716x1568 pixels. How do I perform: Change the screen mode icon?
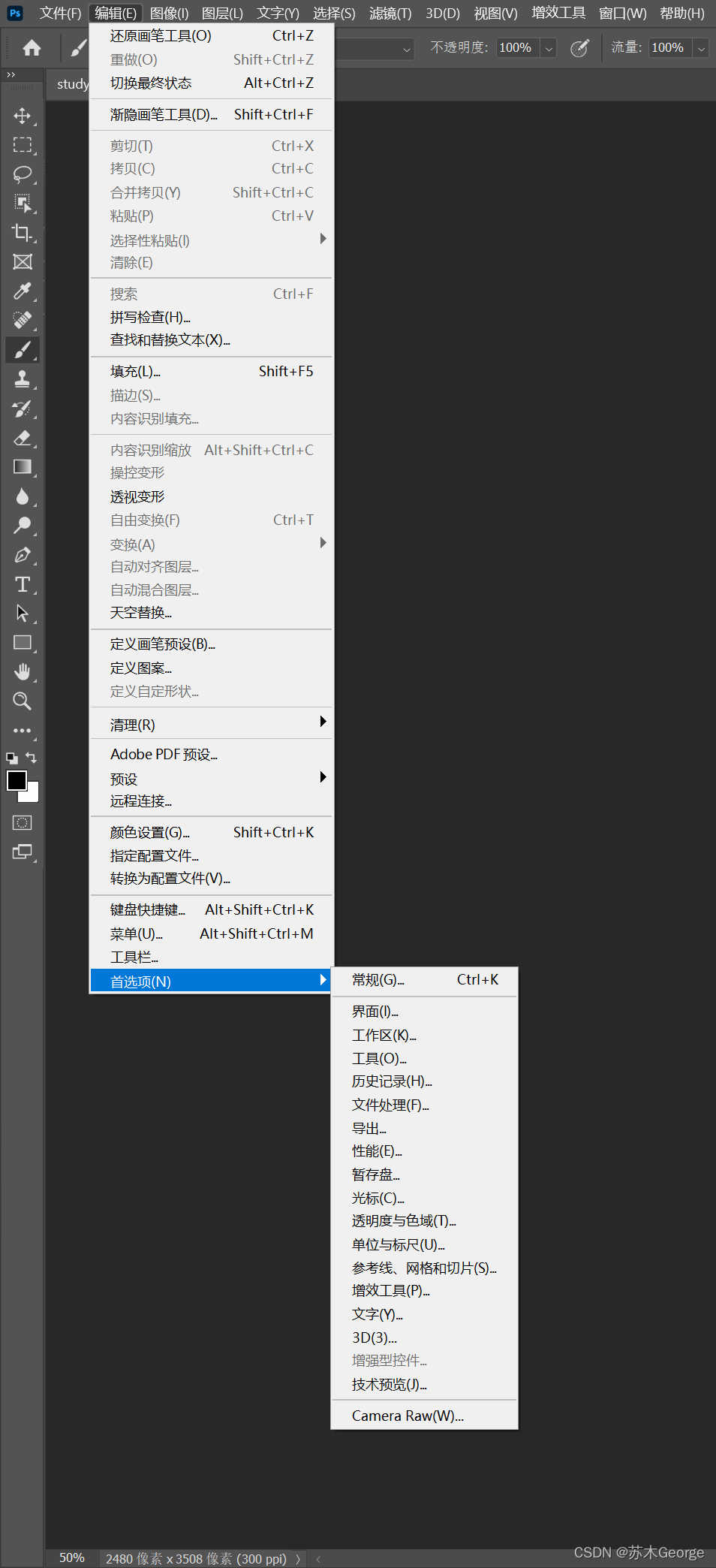23,852
